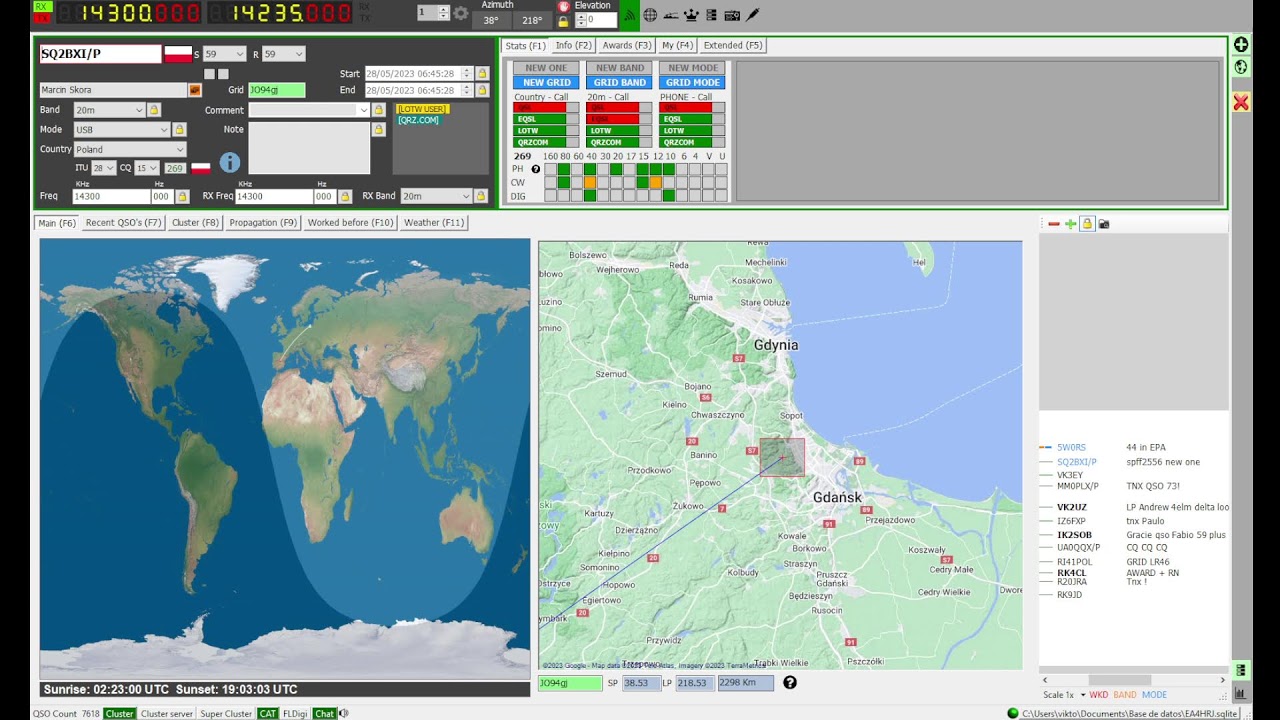Open the Band dropdown showing 20m
The height and width of the screenshot is (720, 1280).
pyautogui.click(x=109, y=110)
